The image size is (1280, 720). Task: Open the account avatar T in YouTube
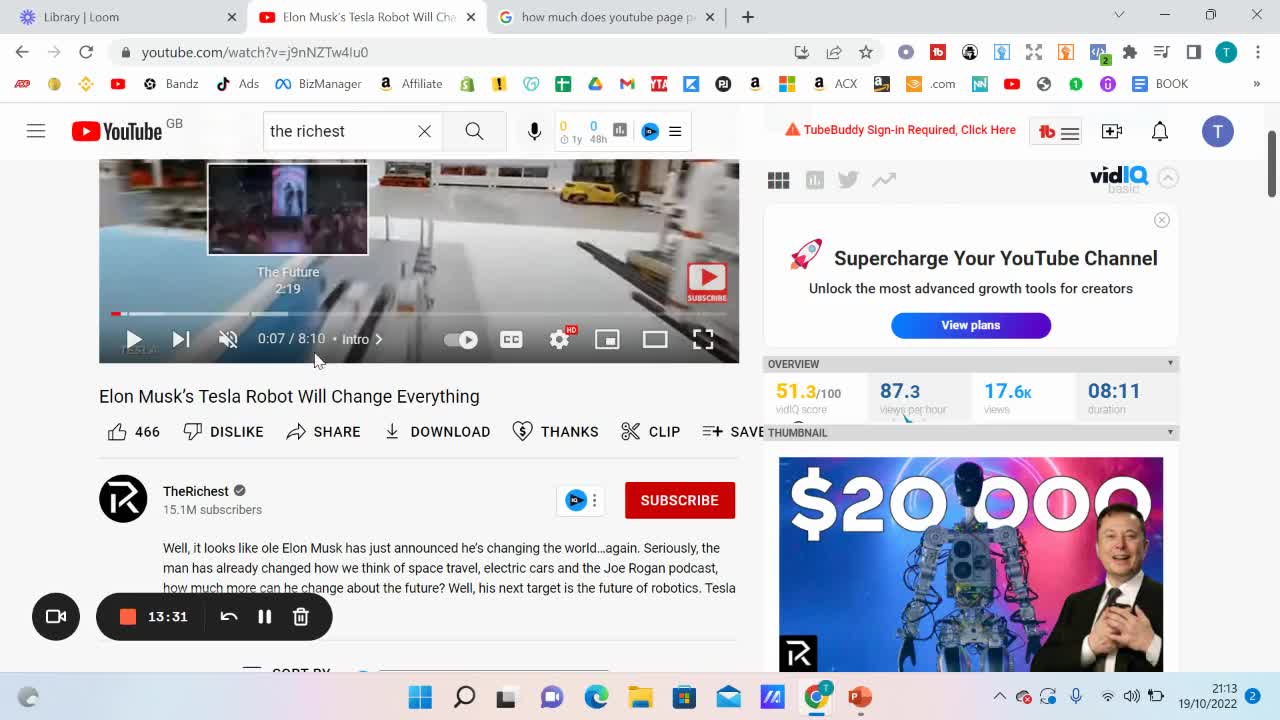[1217, 131]
